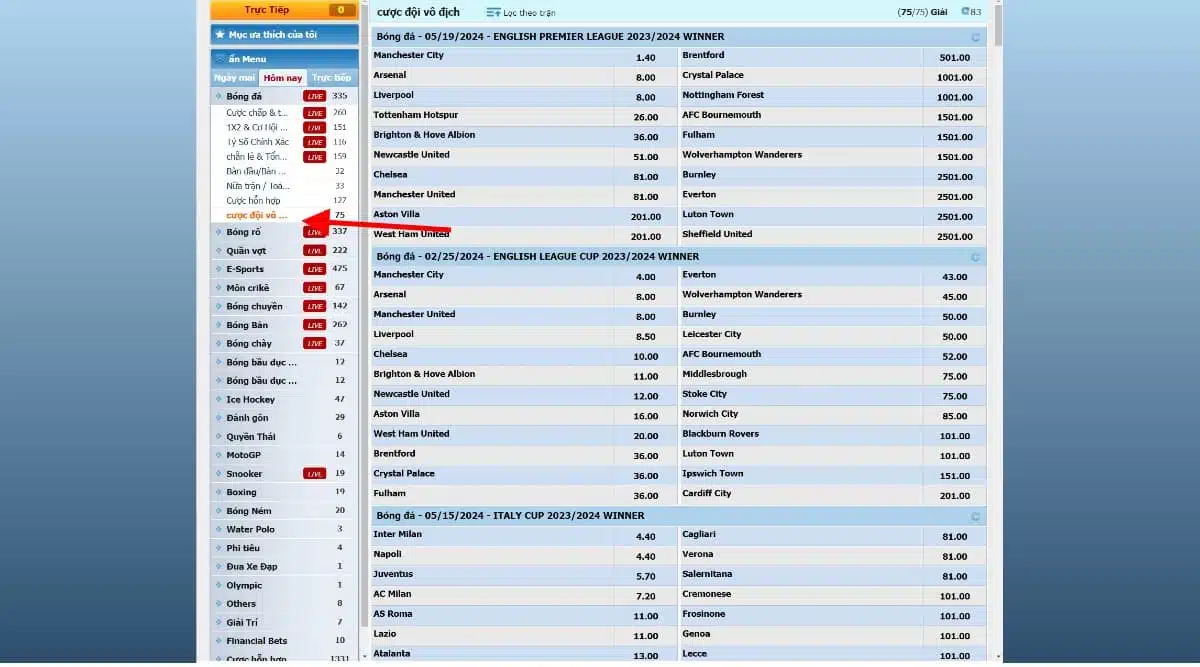Click the star icon in Mục ưa thích của tôi
The height and width of the screenshot is (667, 1200).
(220, 34)
